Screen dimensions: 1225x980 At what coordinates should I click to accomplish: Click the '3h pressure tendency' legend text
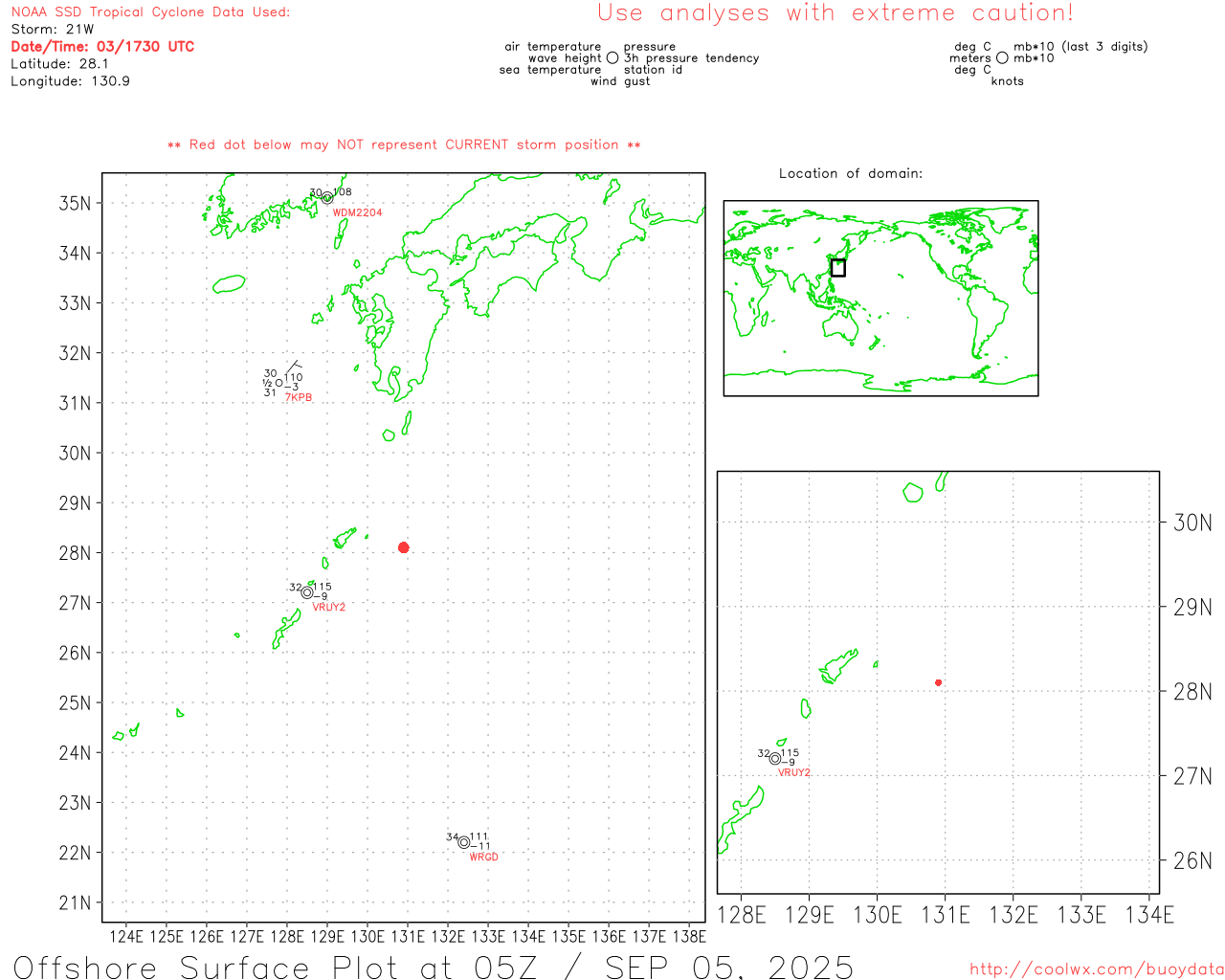pyautogui.click(x=692, y=58)
